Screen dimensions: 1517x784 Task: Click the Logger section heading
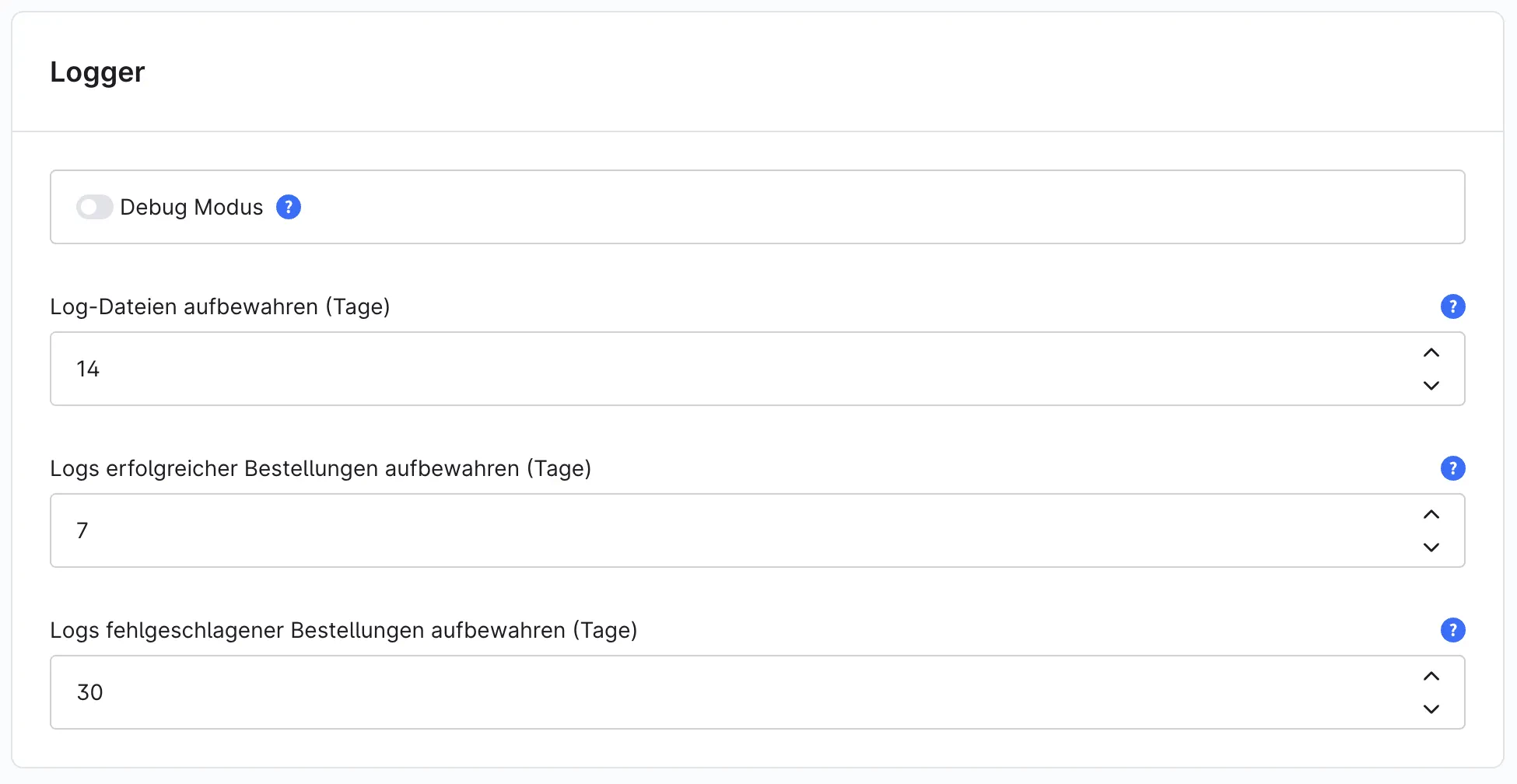click(x=97, y=72)
